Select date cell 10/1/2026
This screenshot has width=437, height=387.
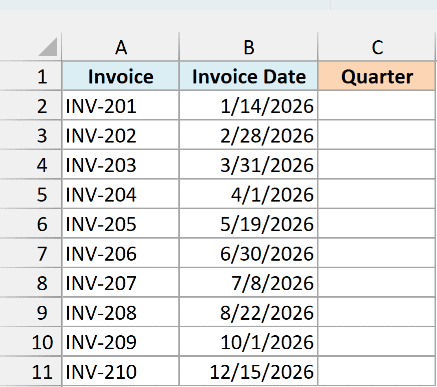pos(249,342)
